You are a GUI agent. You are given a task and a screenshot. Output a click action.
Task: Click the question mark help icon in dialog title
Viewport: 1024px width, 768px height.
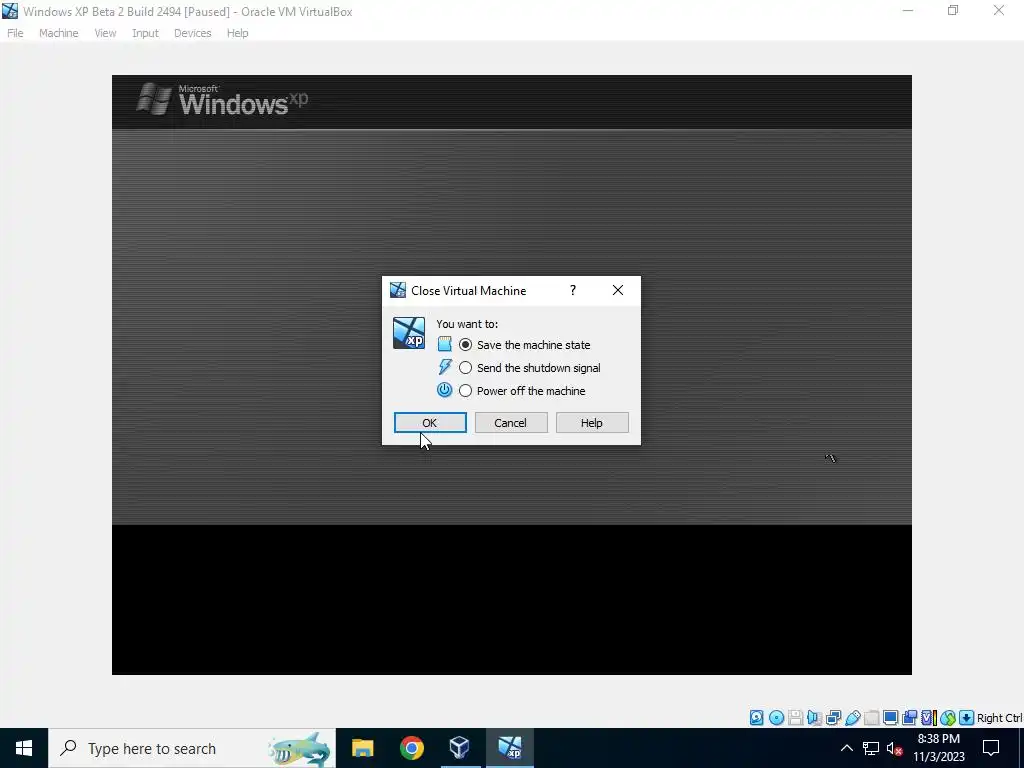tap(573, 290)
